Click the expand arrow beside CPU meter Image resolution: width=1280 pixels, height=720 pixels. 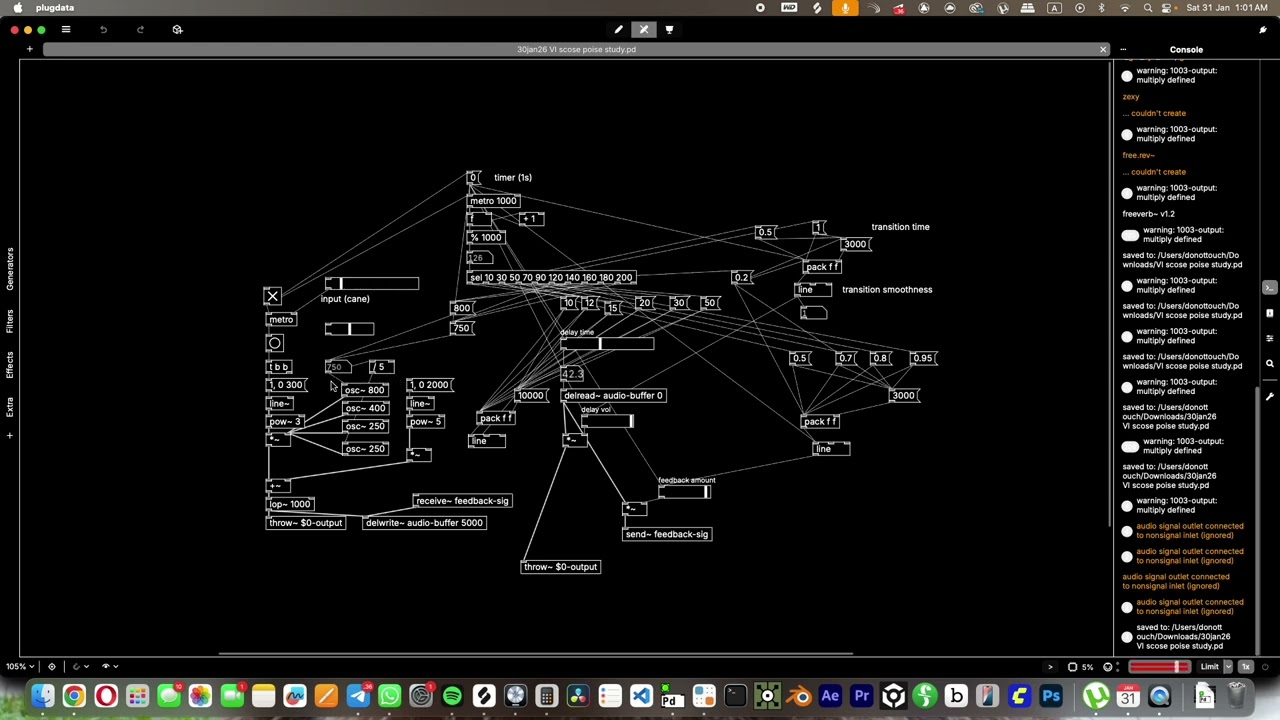coord(1050,667)
